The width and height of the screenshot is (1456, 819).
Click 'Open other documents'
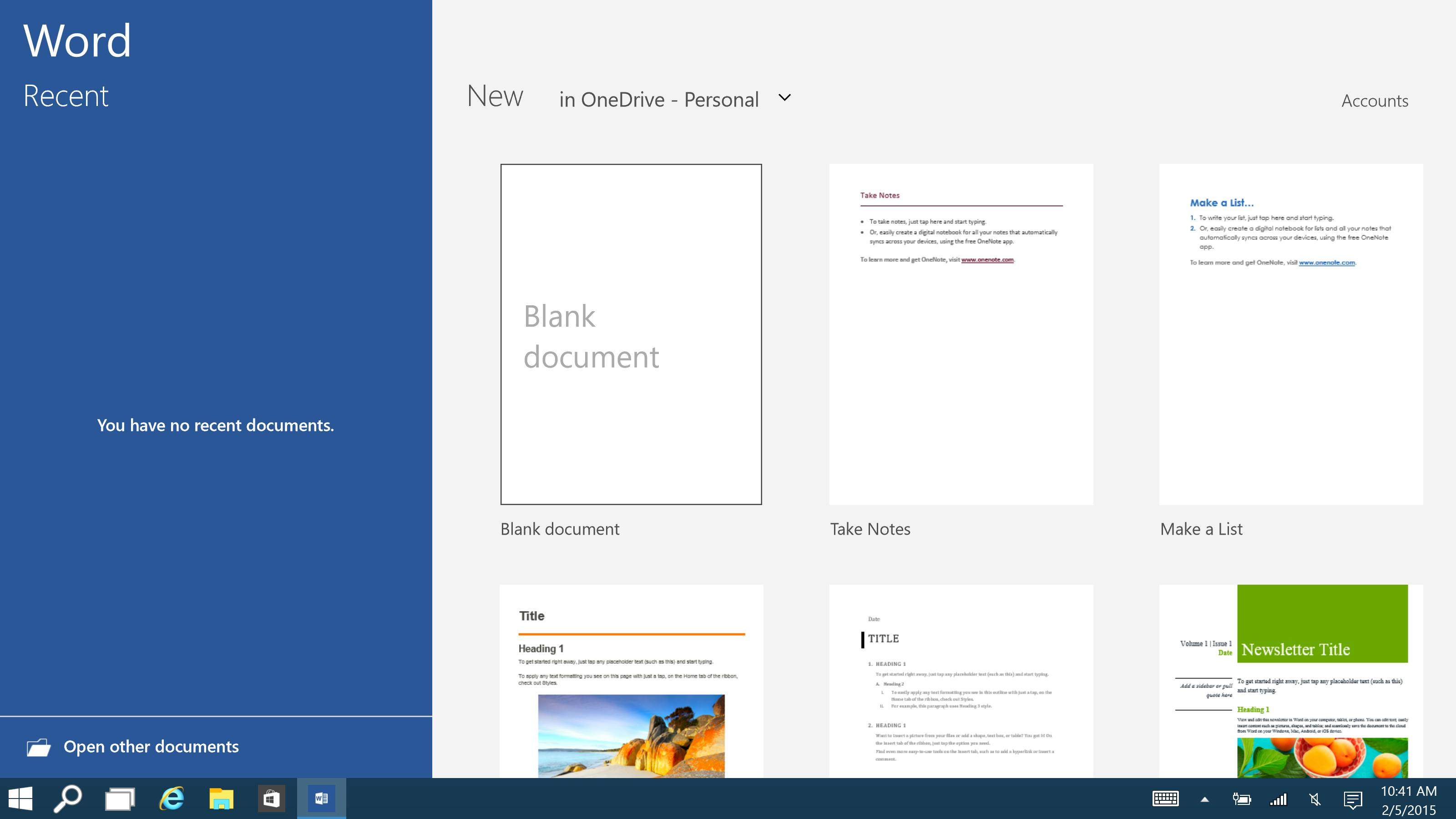(151, 747)
